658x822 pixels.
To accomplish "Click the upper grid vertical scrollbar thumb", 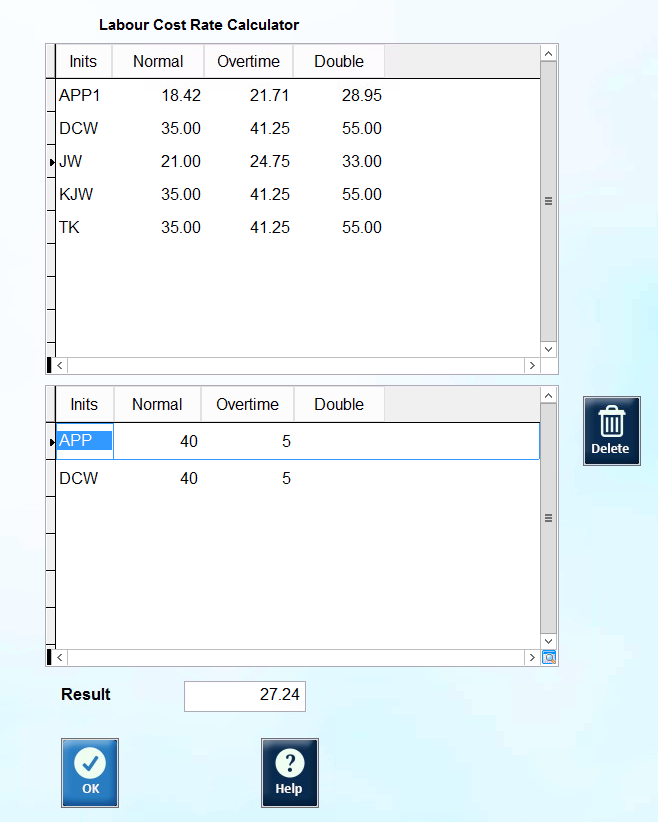I will pos(548,201).
